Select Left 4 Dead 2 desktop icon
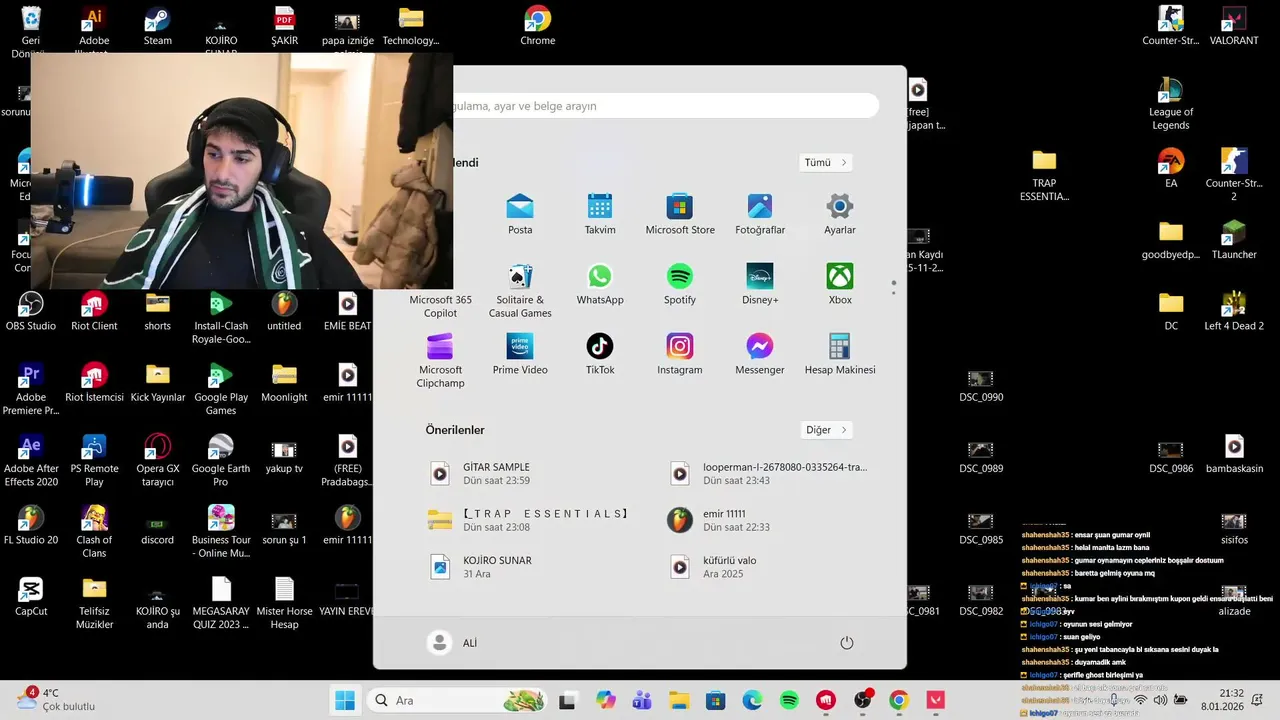 1234,311
